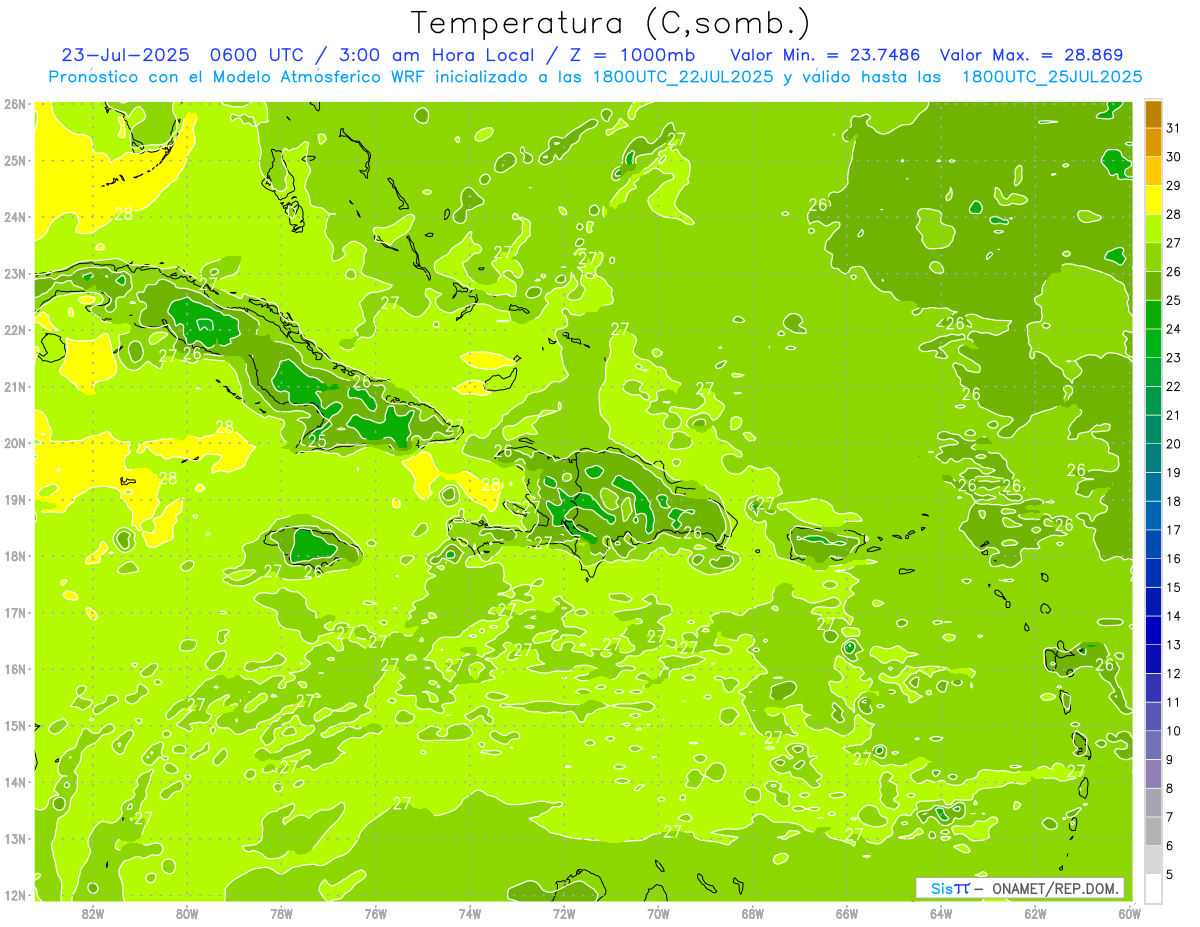Image resolution: width=1200 pixels, height=927 pixels.
Task: Pick the orange legend swatch between 30 and 31
Action: 1153,142
